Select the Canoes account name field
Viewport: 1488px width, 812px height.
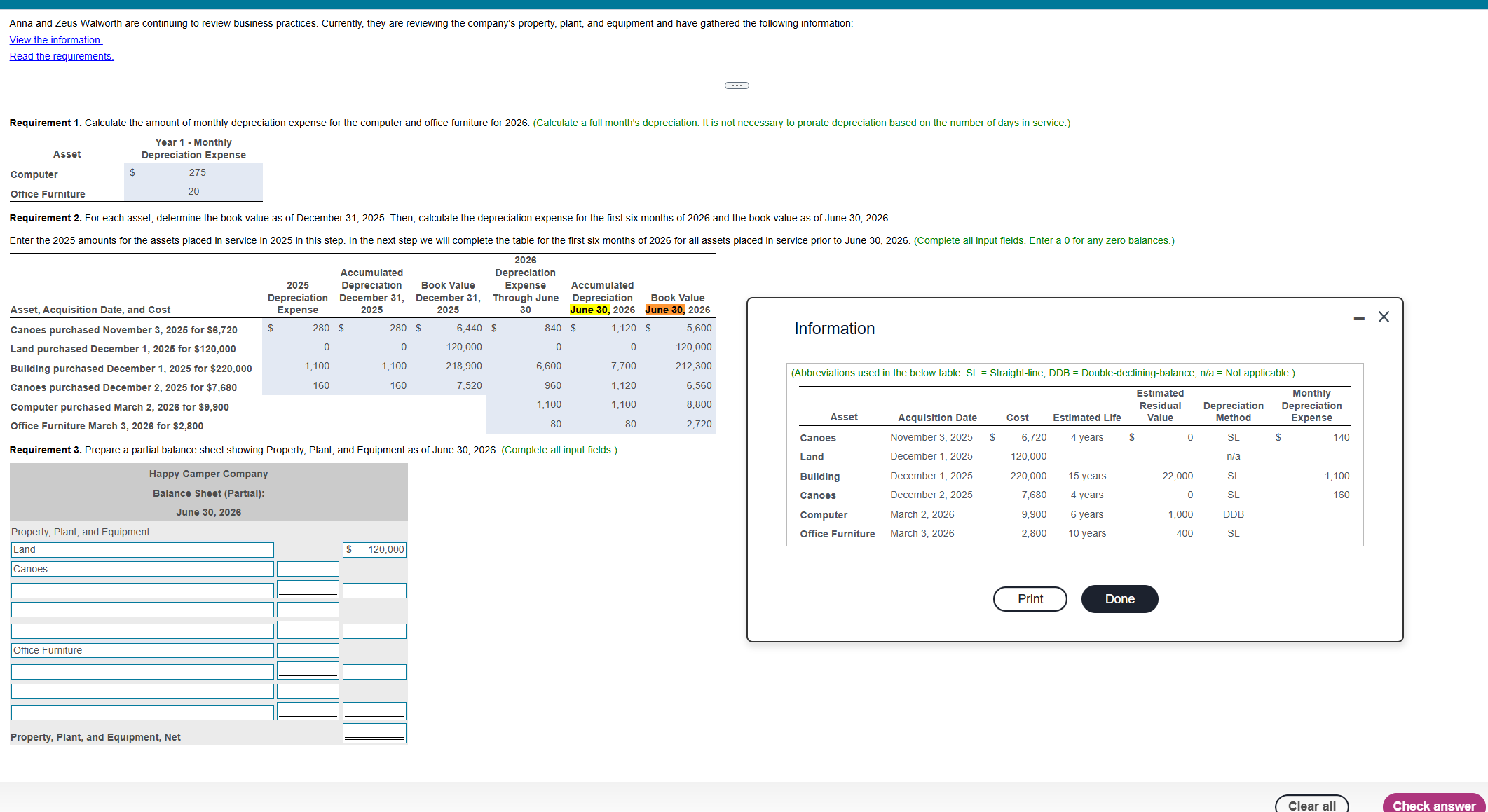click(142, 570)
